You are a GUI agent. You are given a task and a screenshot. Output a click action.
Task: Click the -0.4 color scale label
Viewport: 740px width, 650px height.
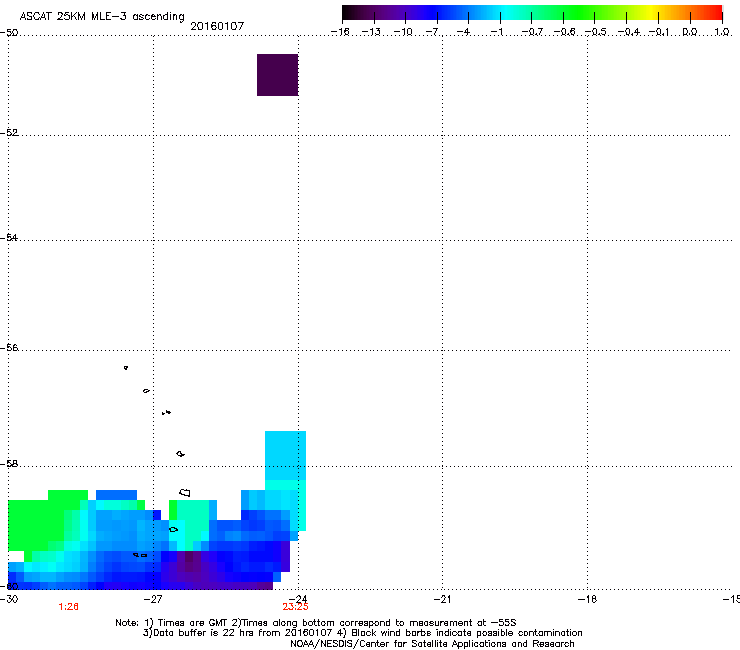coord(629,32)
